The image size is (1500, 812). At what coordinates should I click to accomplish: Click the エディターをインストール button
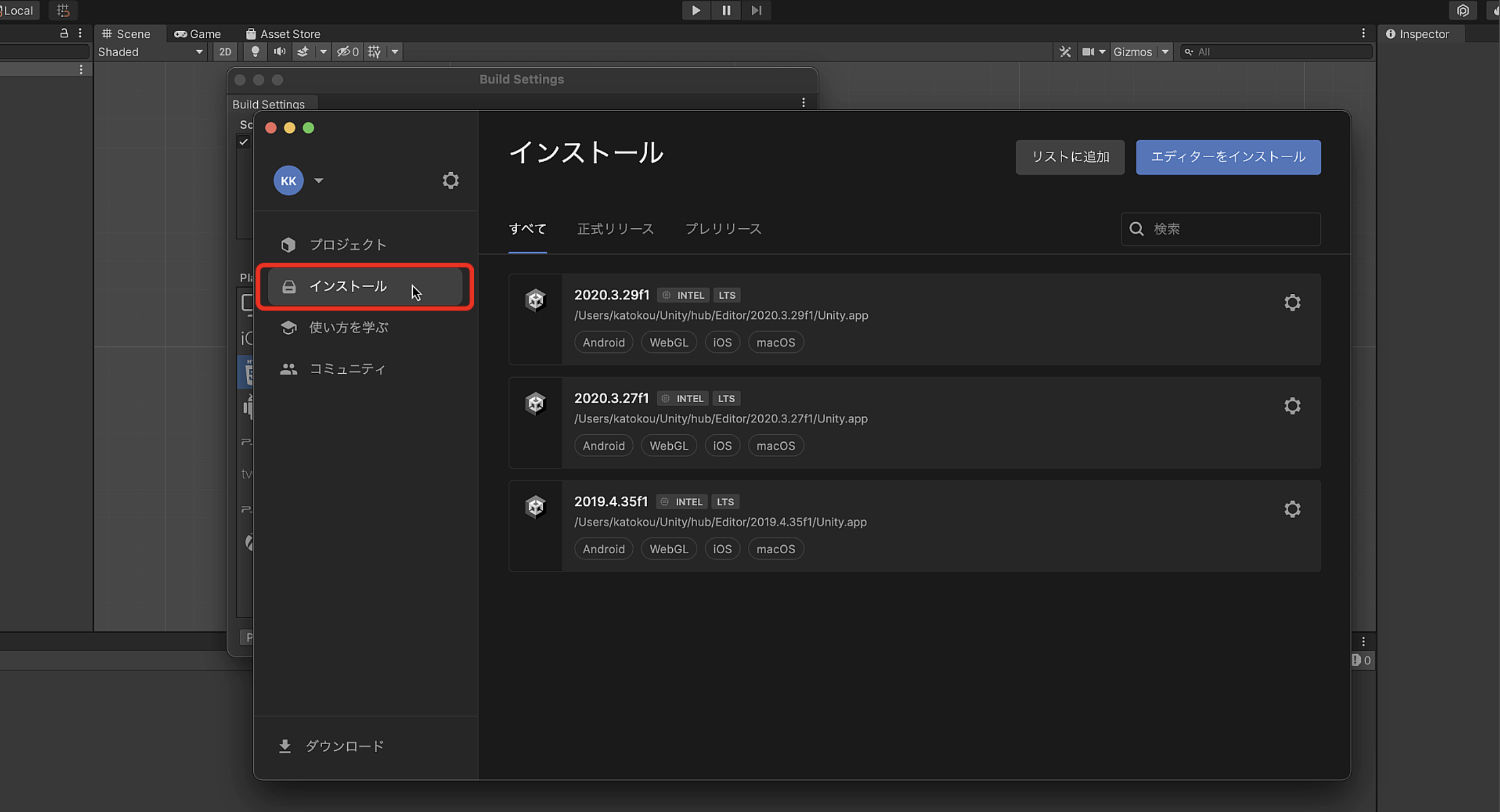point(1228,157)
